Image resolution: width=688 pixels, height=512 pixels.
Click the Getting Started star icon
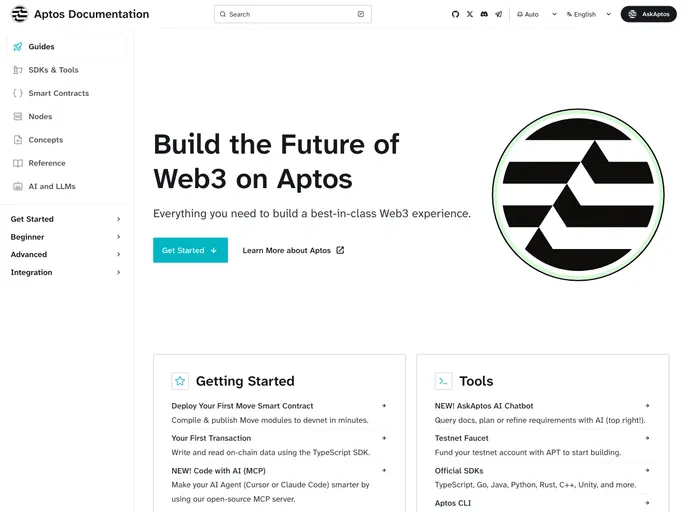[180, 381]
